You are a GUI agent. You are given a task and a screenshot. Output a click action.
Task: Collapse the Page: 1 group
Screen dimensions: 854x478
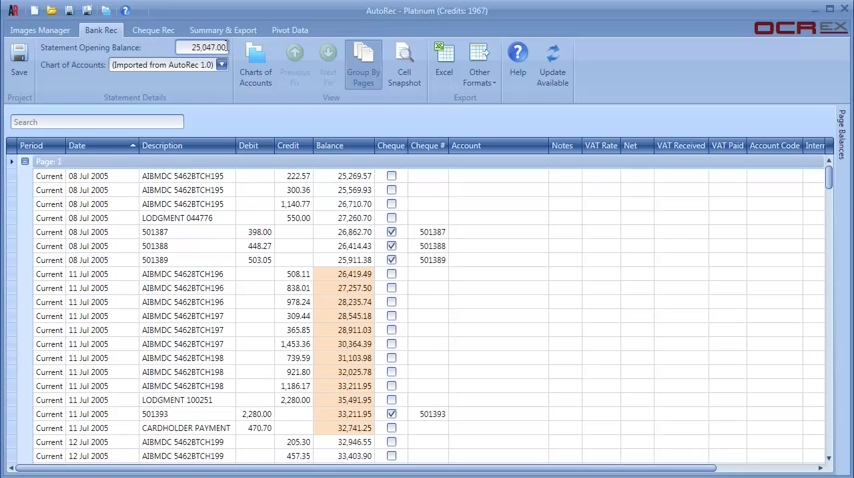pyautogui.click(x=25, y=162)
